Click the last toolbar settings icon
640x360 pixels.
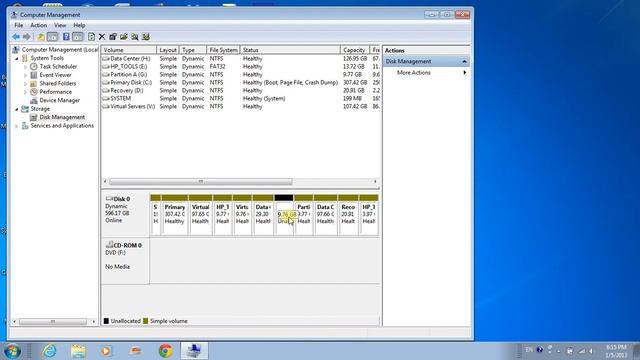pyautogui.click(x=146, y=37)
